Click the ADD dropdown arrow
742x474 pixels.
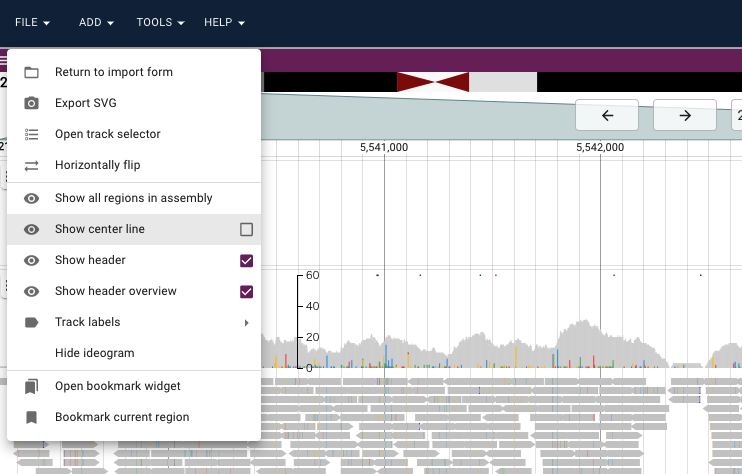(x=110, y=23)
